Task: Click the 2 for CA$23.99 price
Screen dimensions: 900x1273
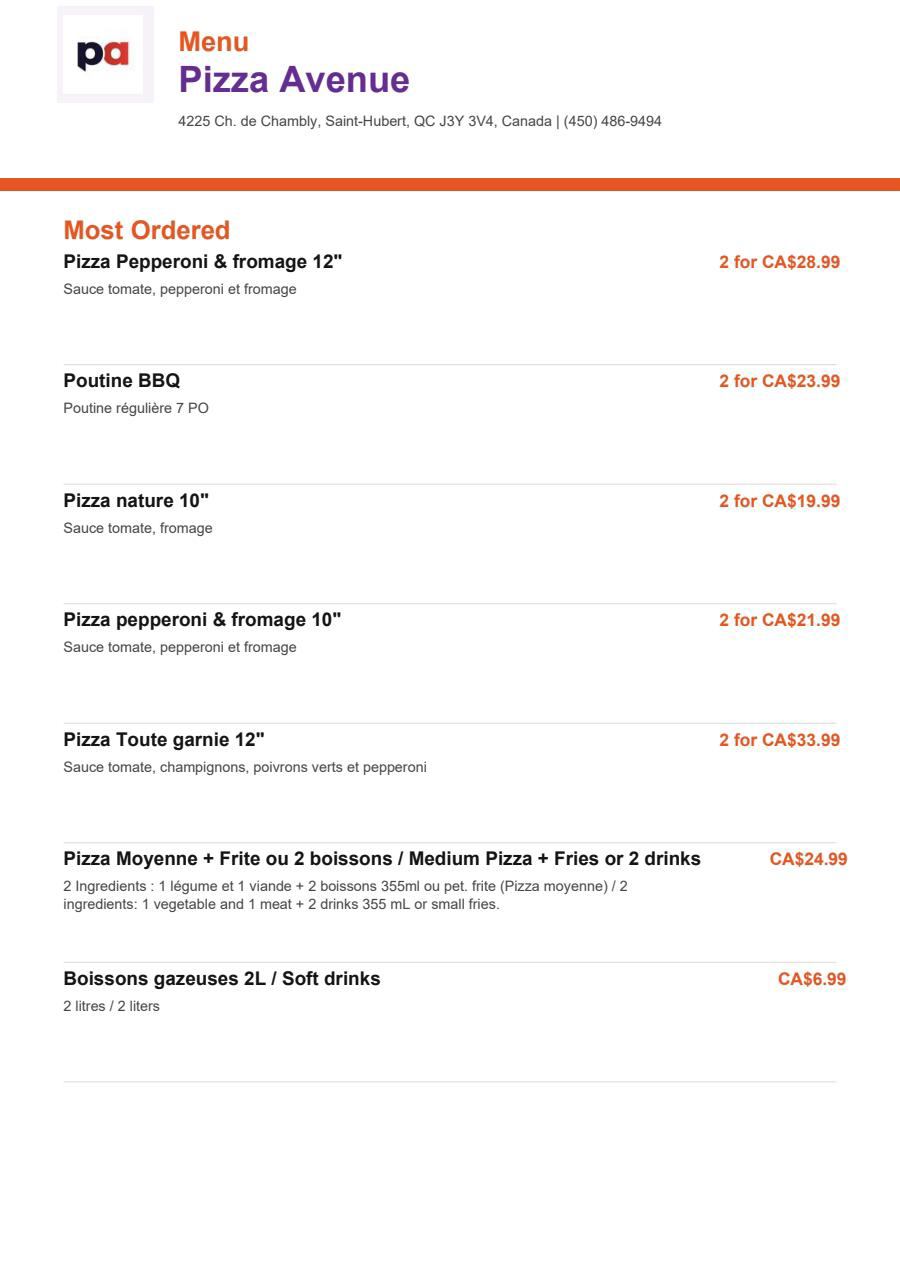Action: tap(780, 381)
